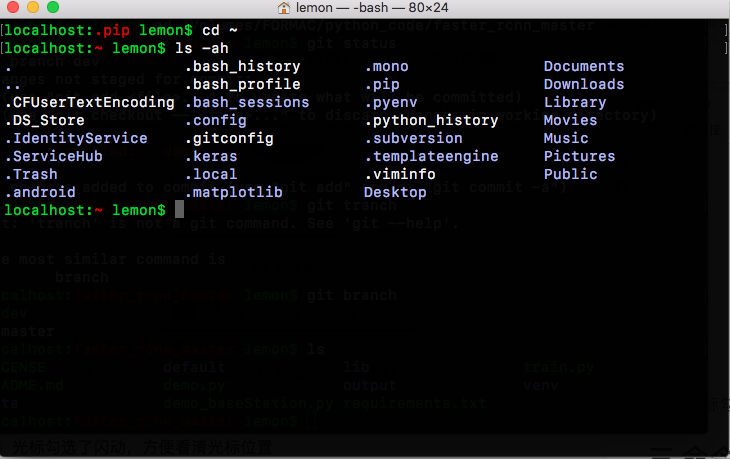Select the '.viminfo' file entry
730x459 pixels.
click(x=400, y=174)
